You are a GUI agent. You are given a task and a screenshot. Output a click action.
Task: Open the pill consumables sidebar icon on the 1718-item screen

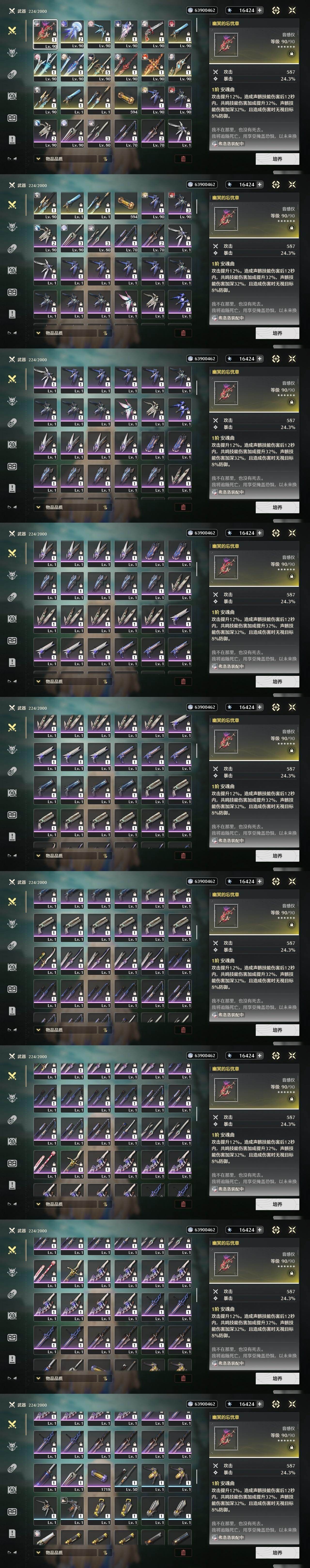pyautogui.click(x=12, y=1468)
